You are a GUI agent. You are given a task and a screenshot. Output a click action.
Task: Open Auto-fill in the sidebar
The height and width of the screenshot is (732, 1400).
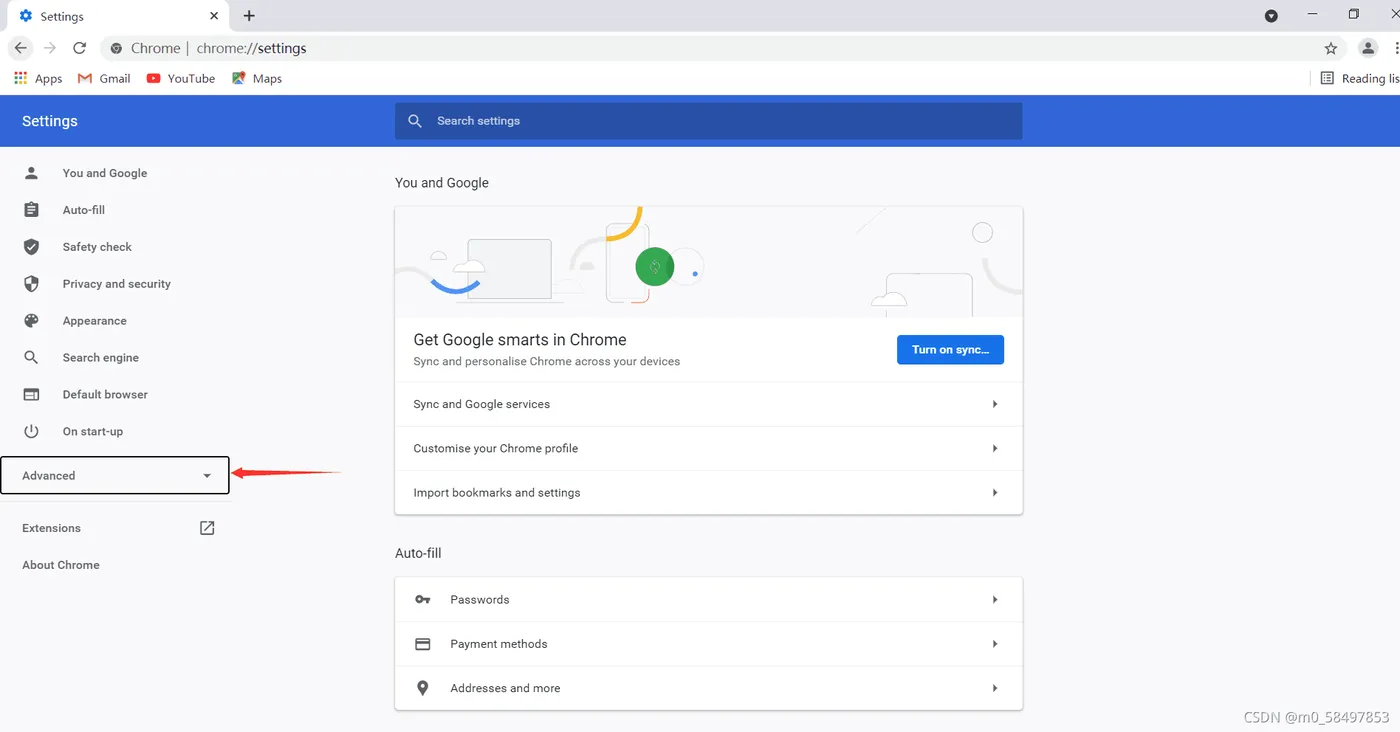[x=84, y=210]
